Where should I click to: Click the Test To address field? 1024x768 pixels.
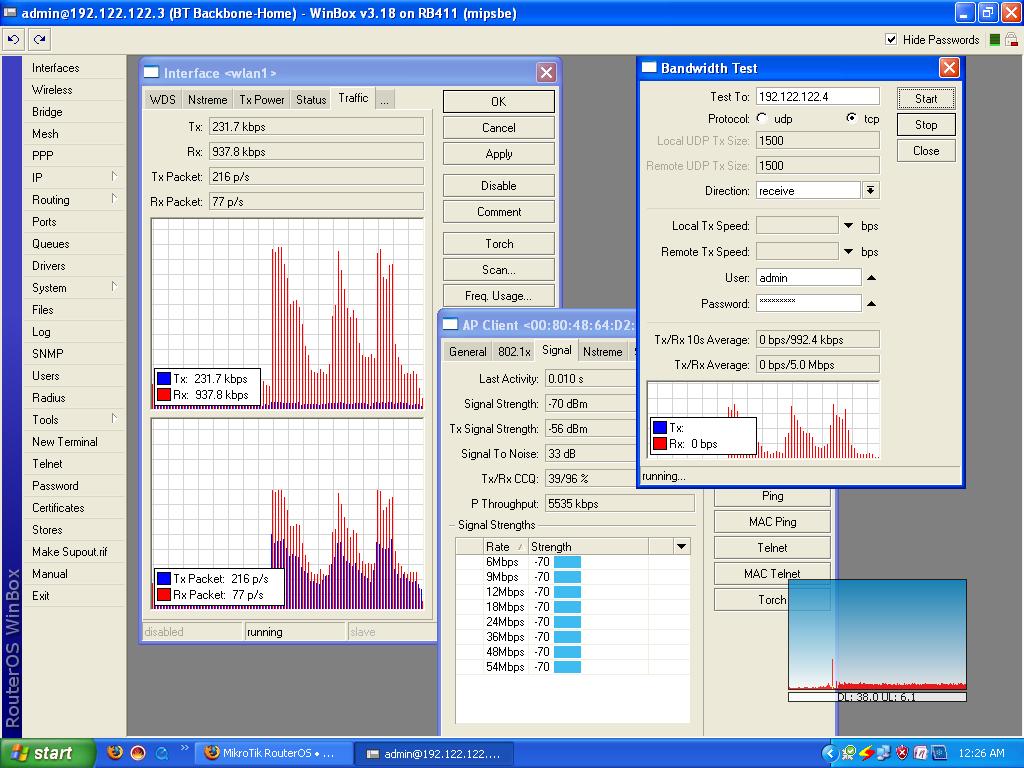pos(818,96)
